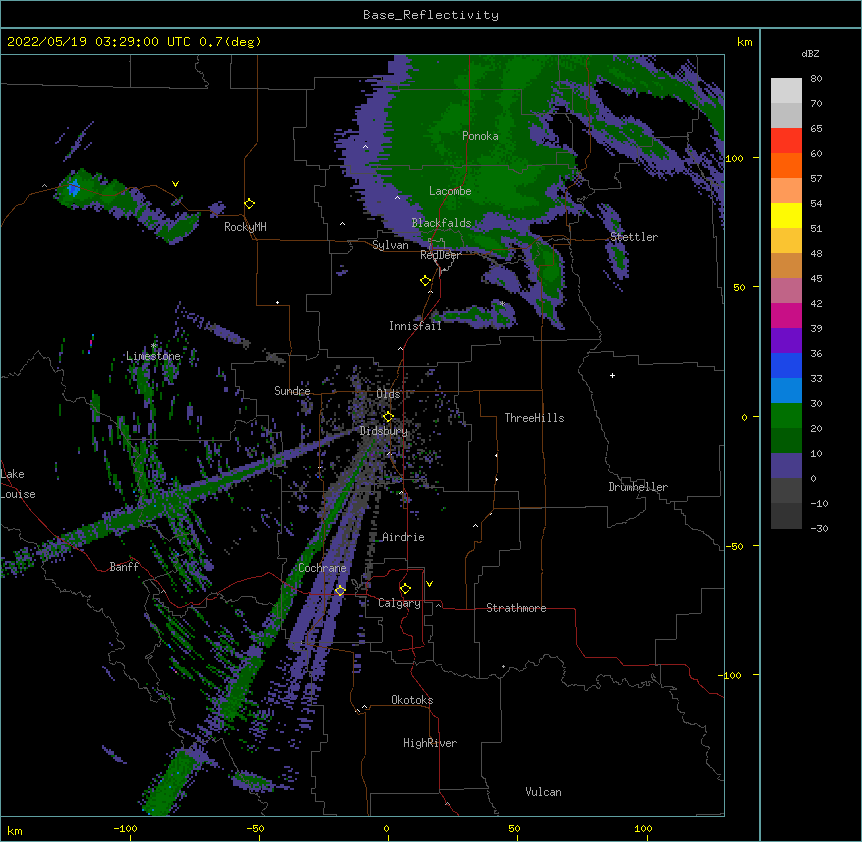This screenshot has width=862, height=842.
Task: Click the Limestone label
Action: pyautogui.click(x=153, y=356)
